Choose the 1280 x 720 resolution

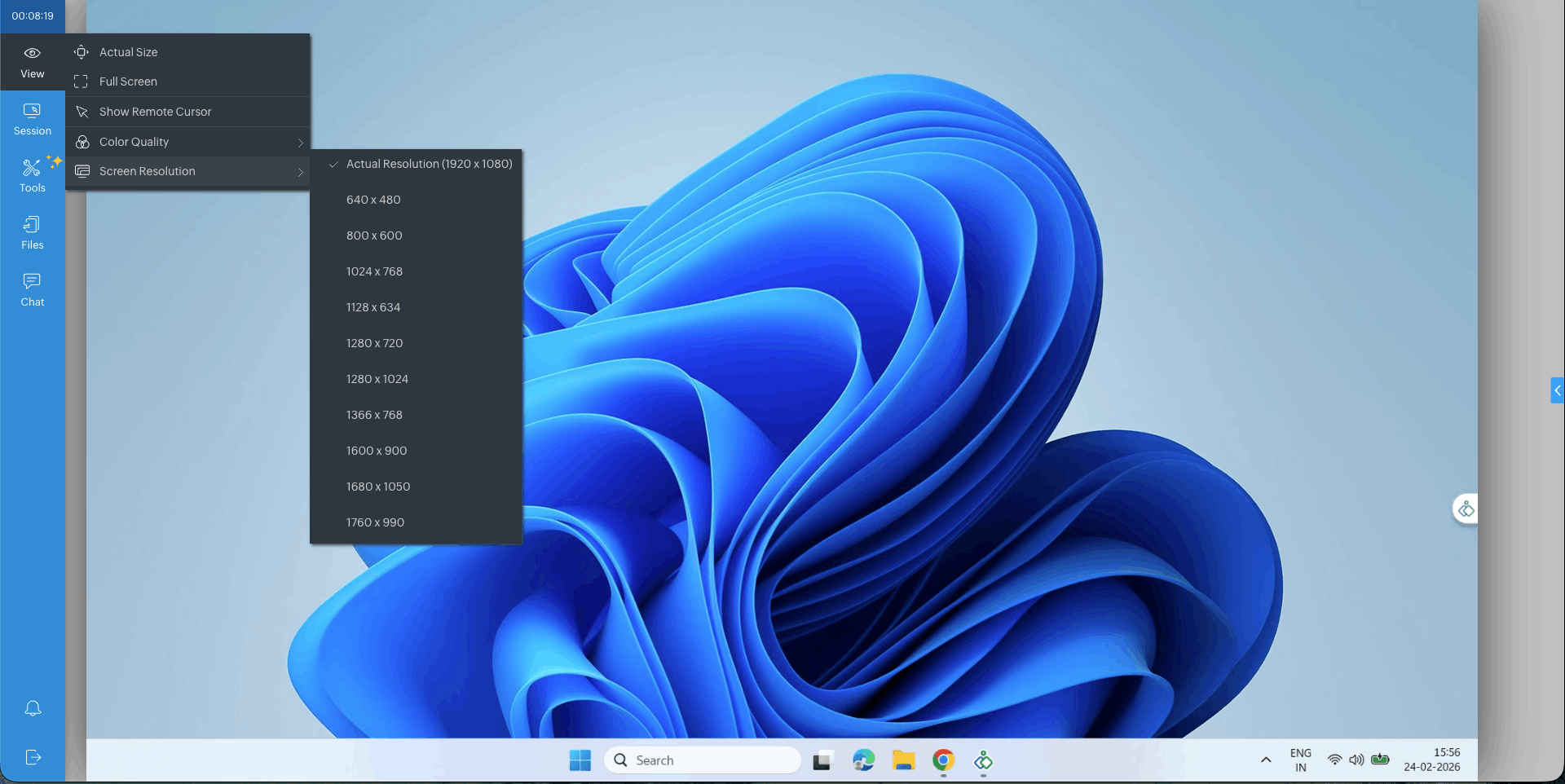point(374,343)
